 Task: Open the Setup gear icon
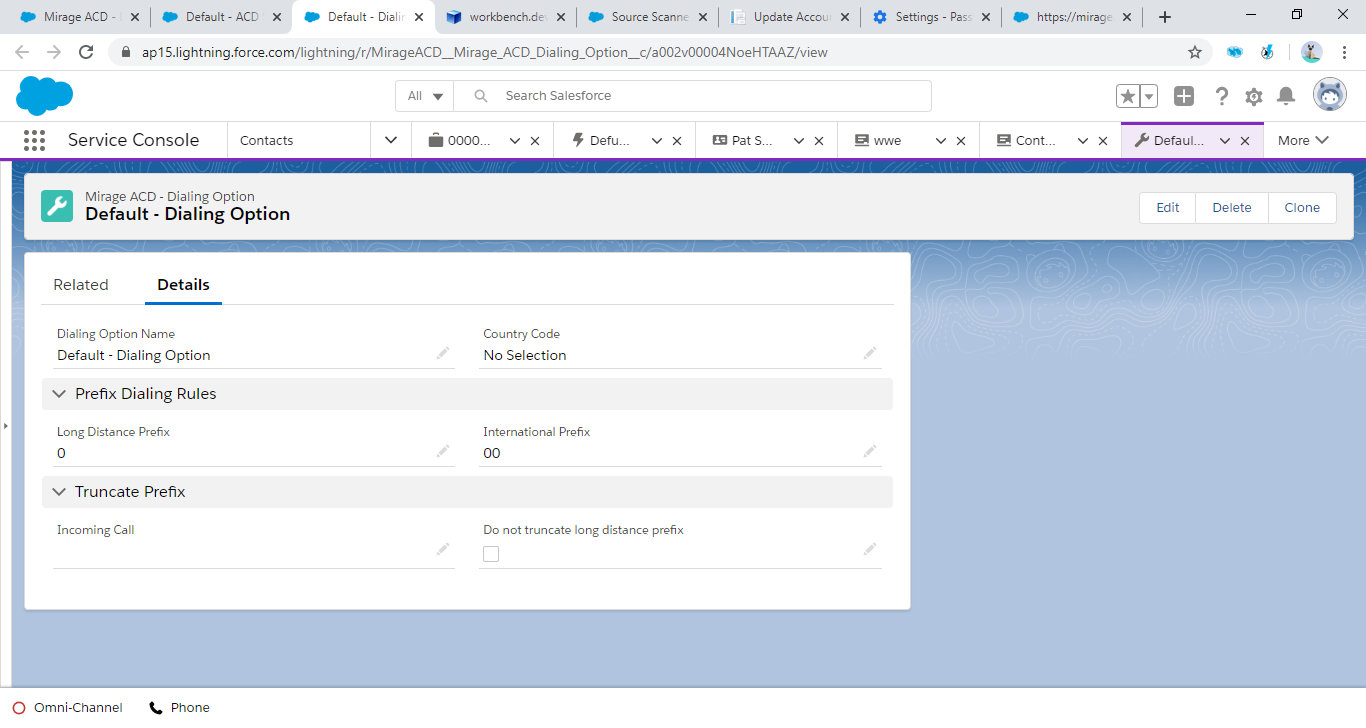(x=1254, y=96)
